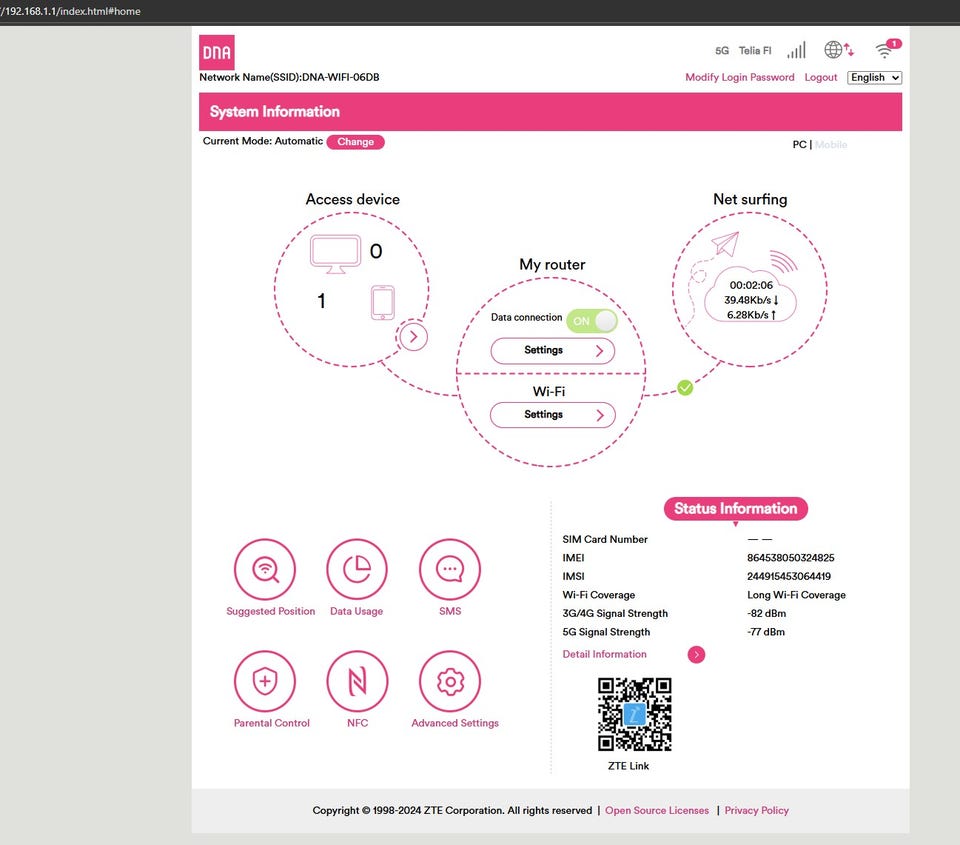Click the System Information banner title
The width and height of the screenshot is (960, 845).
(274, 111)
